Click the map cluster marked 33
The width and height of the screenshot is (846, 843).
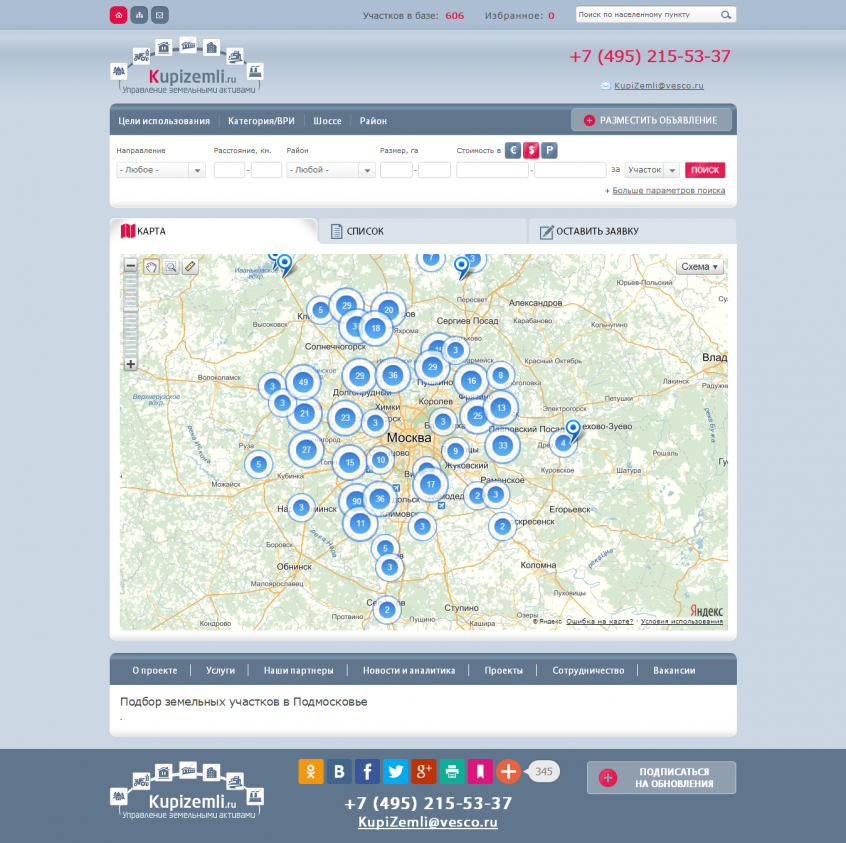[x=502, y=445]
